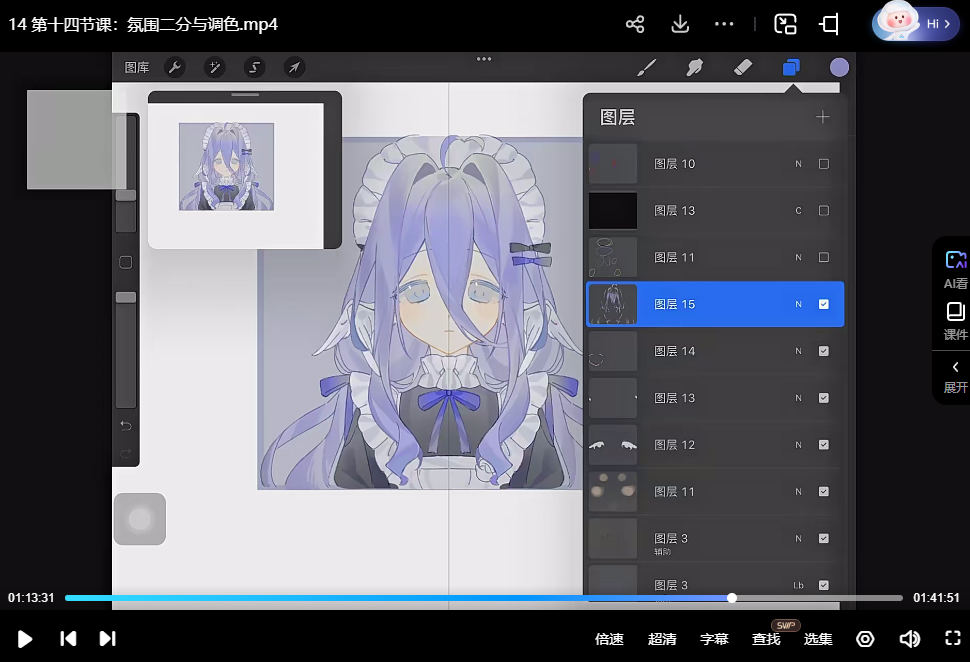Viewport: 970px width, 662px height.
Task: Hide the 图层 15 layer
Action: pyautogui.click(x=824, y=304)
